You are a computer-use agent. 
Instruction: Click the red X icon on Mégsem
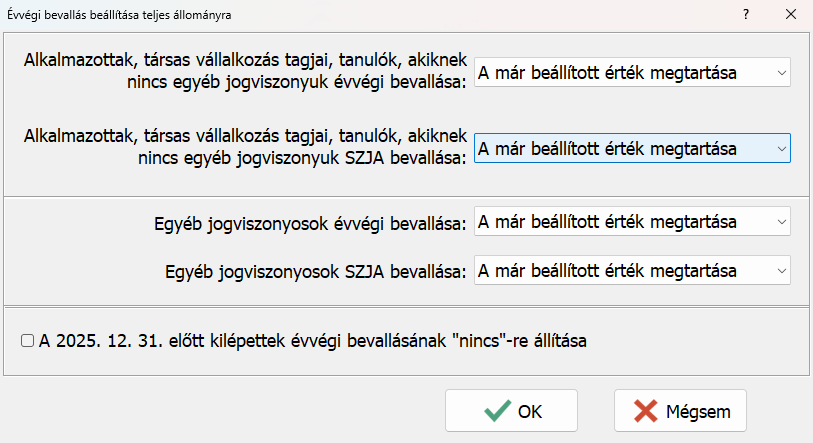(x=646, y=411)
